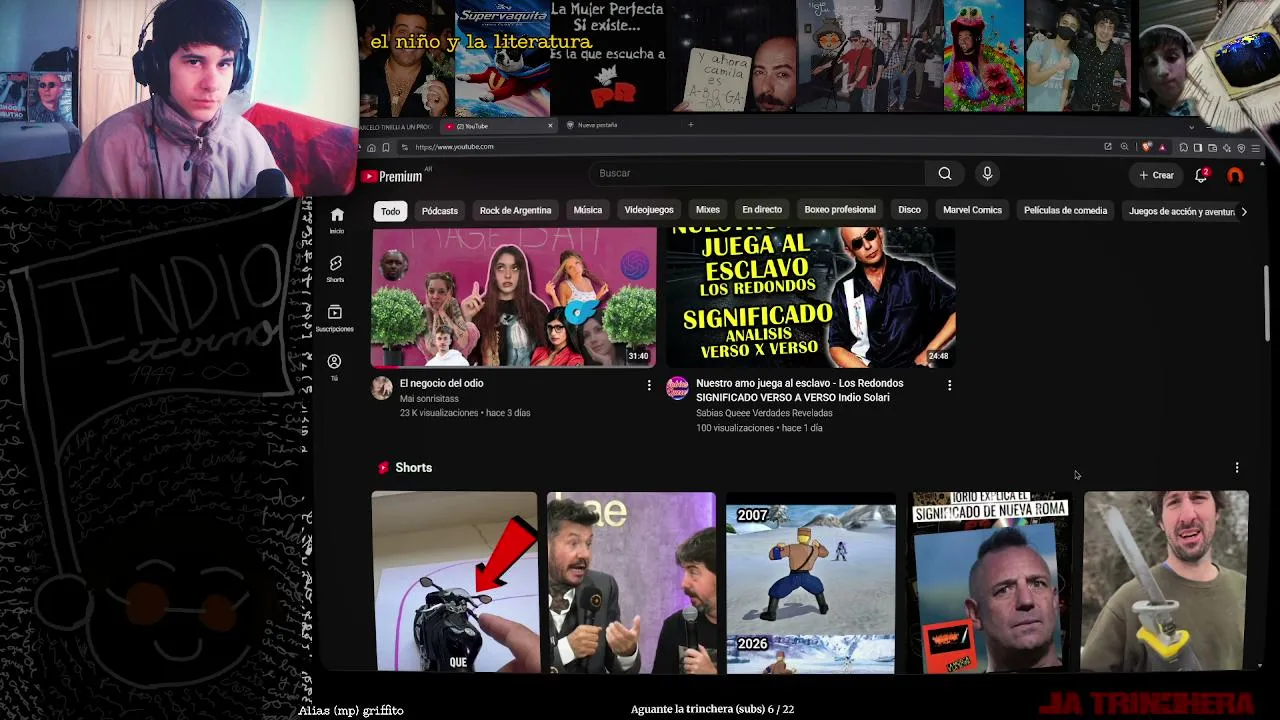Open the motorcycle red arrow Short
1280x720 pixels.
click(454, 582)
